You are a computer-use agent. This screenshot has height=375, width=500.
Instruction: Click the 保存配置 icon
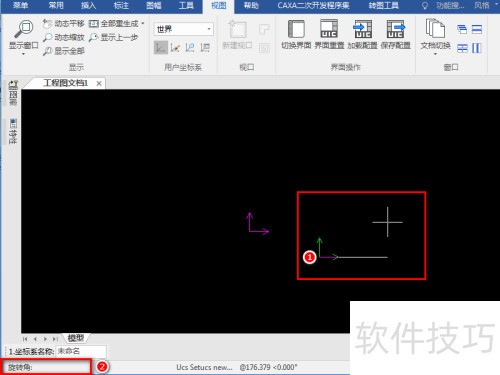[395, 29]
